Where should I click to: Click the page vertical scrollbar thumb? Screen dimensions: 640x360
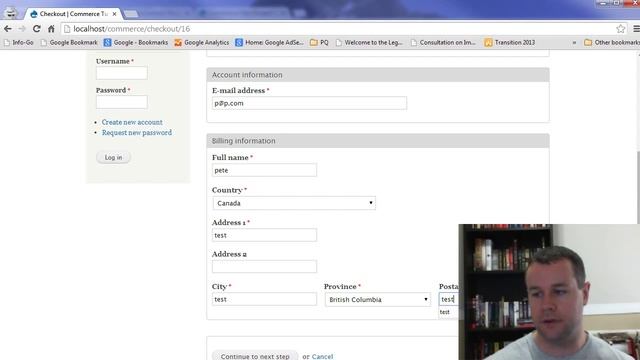tap(638, 187)
